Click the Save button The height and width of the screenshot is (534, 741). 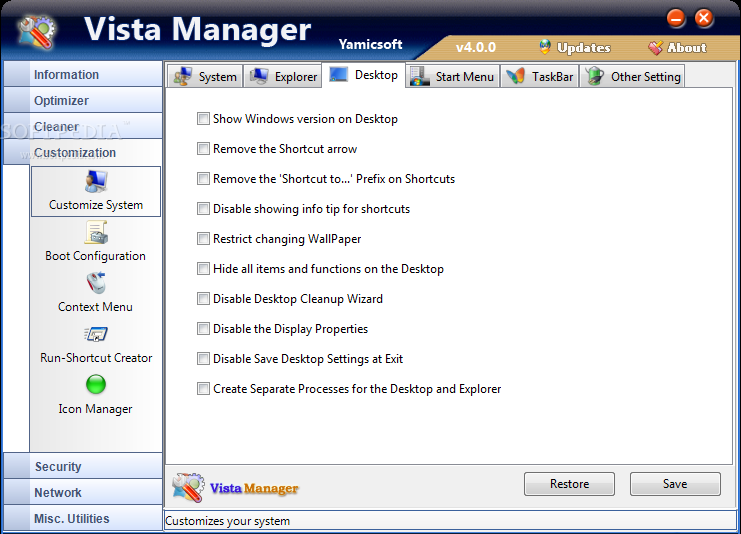pos(675,484)
